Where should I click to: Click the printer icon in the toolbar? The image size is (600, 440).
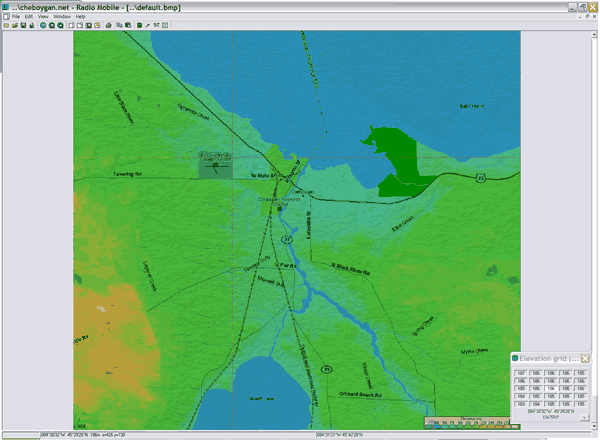(108, 25)
